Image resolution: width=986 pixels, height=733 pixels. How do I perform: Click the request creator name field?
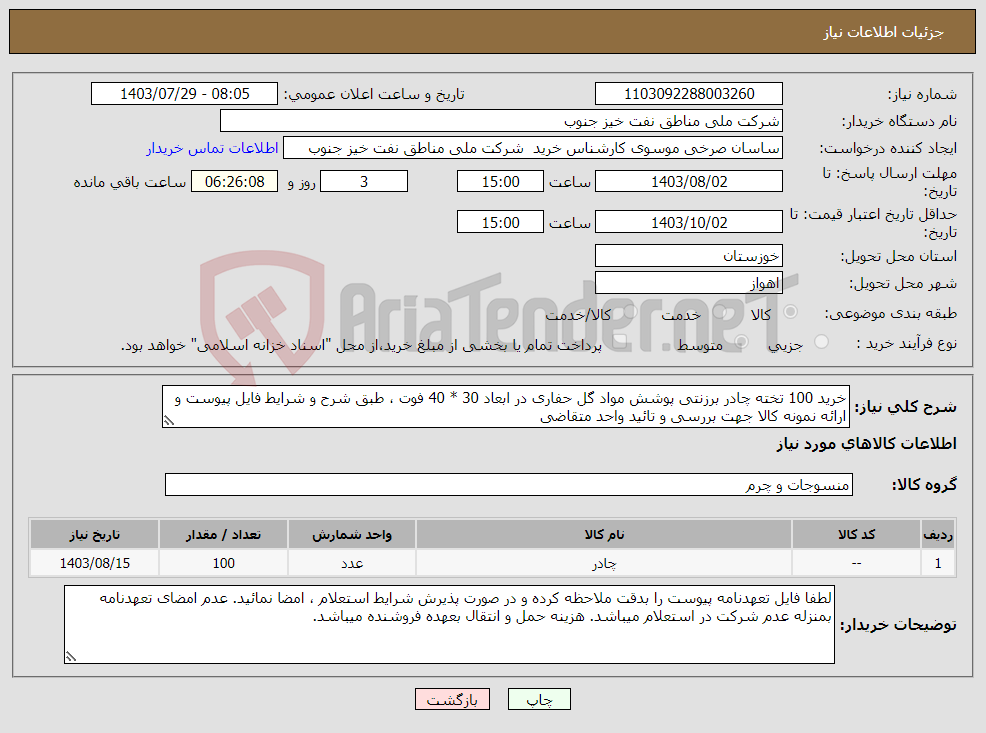coord(533,148)
